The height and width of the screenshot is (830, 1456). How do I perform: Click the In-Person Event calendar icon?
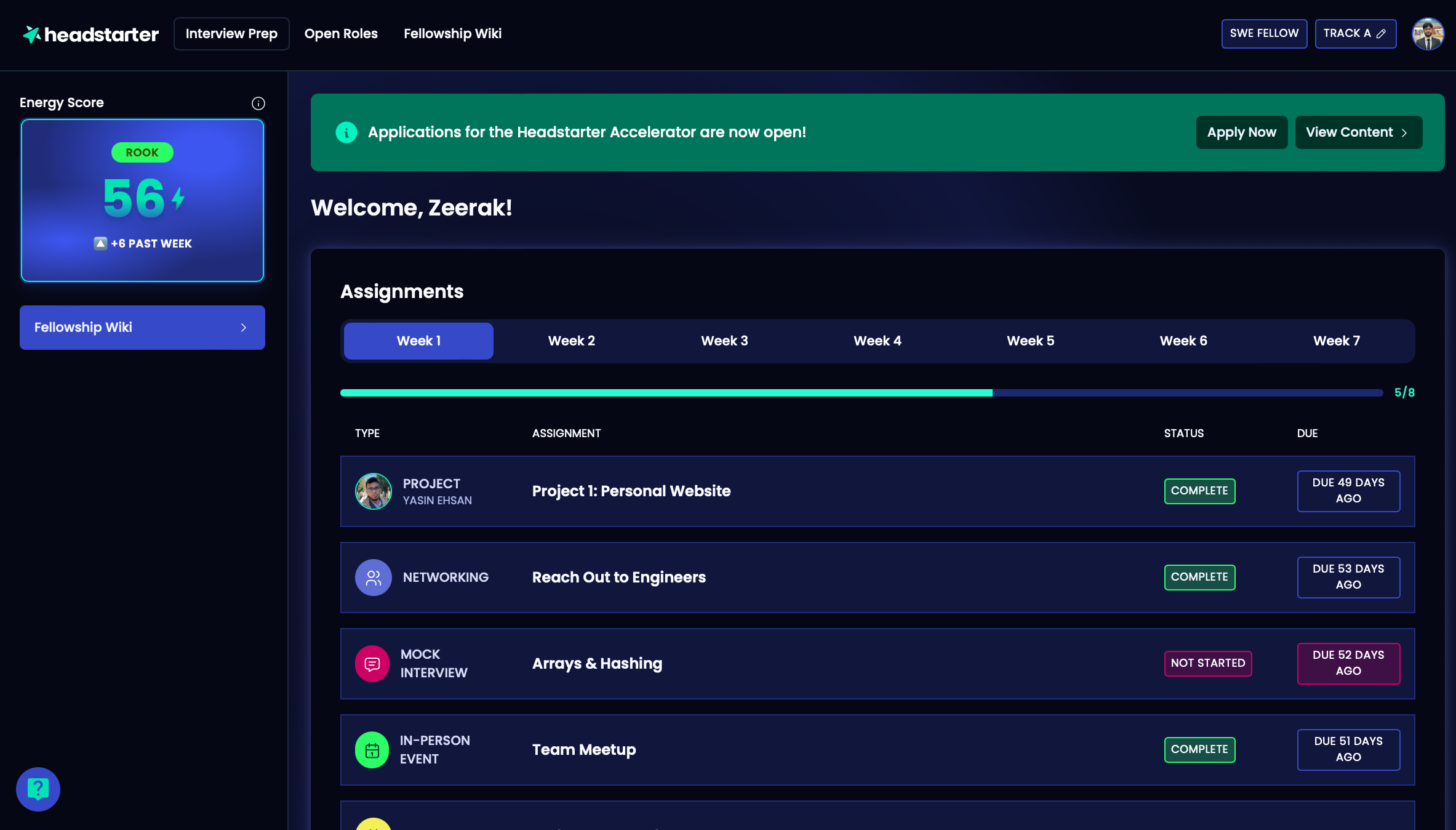click(371, 749)
